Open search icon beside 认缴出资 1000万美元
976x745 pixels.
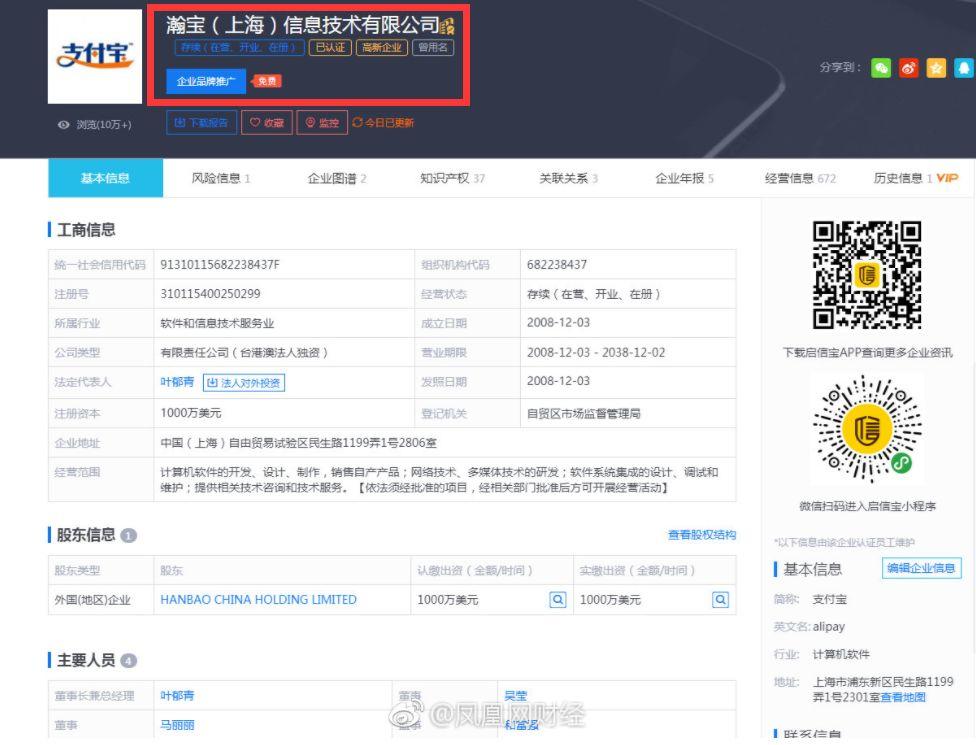(x=558, y=599)
